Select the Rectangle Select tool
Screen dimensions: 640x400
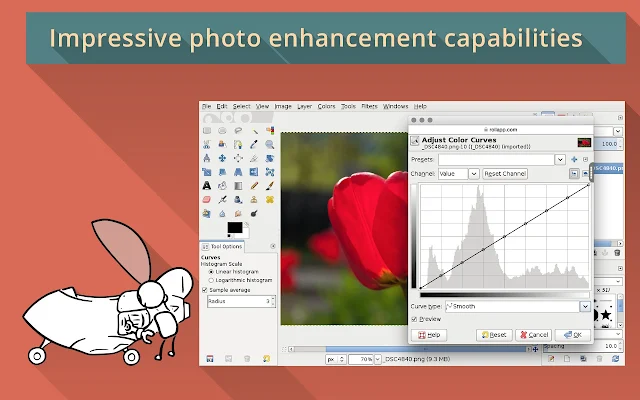(x=207, y=131)
